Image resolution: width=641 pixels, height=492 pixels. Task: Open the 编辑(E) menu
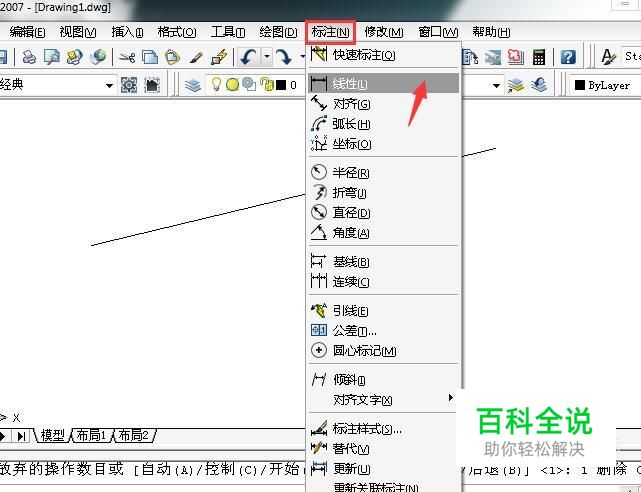tap(27, 32)
